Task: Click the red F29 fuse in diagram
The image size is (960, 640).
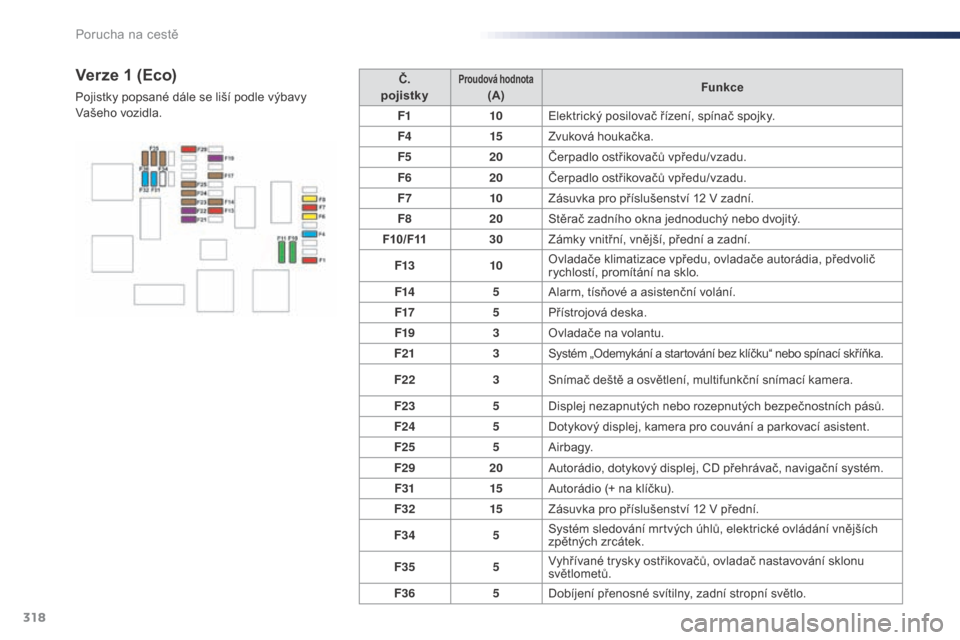Action: (189, 149)
